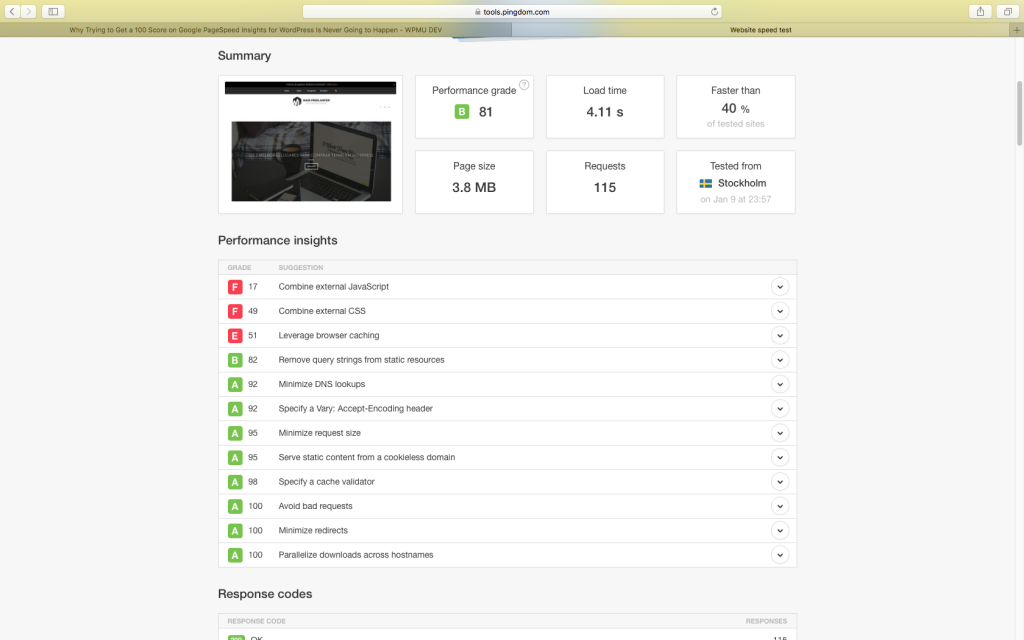
Task: Click the Avoid bad requests suggestion text
Action: pos(315,506)
